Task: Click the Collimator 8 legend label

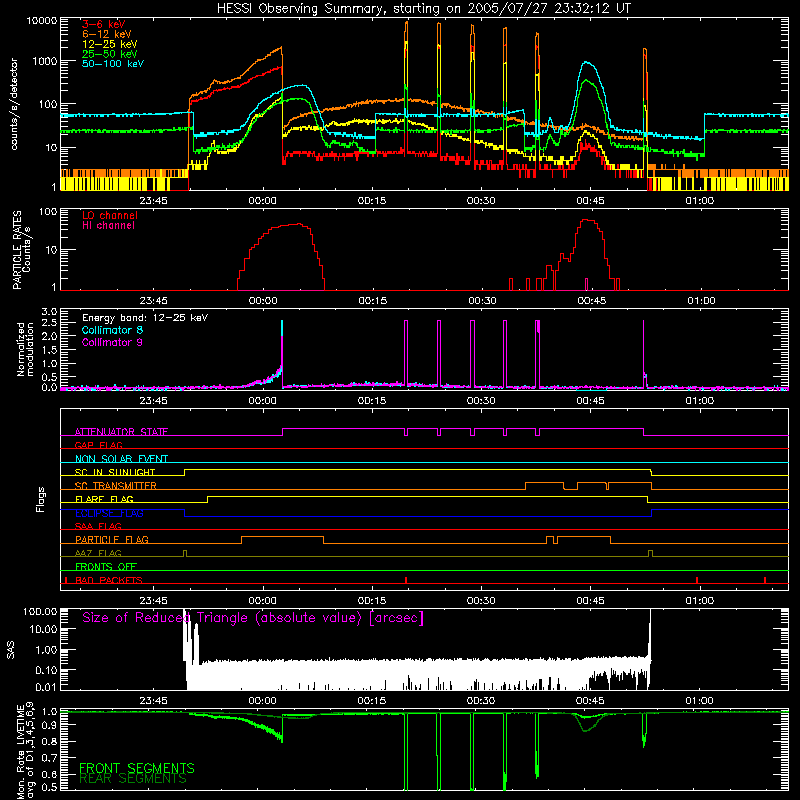Action: point(112,330)
